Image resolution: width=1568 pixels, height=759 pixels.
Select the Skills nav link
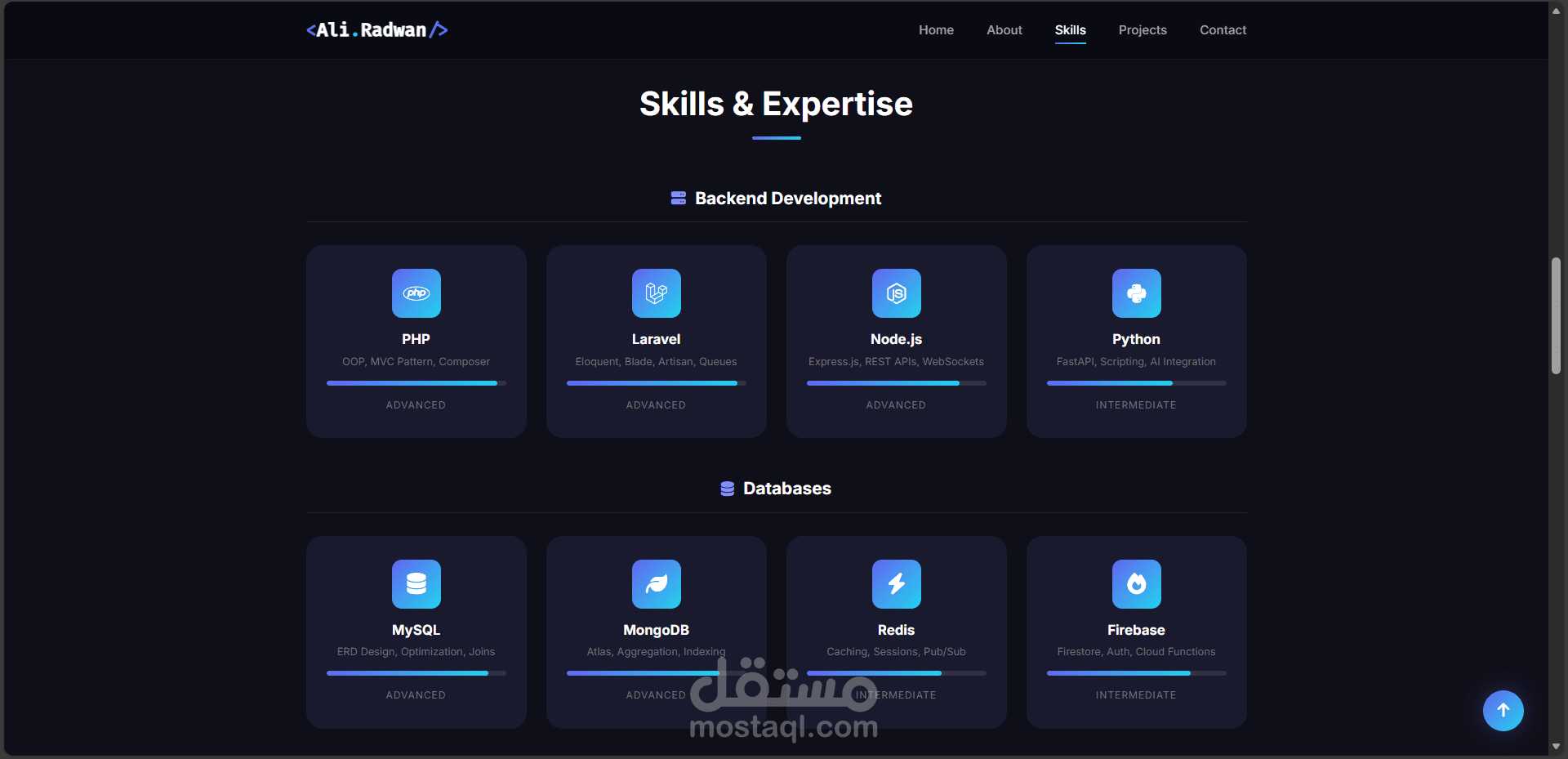[1070, 30]
